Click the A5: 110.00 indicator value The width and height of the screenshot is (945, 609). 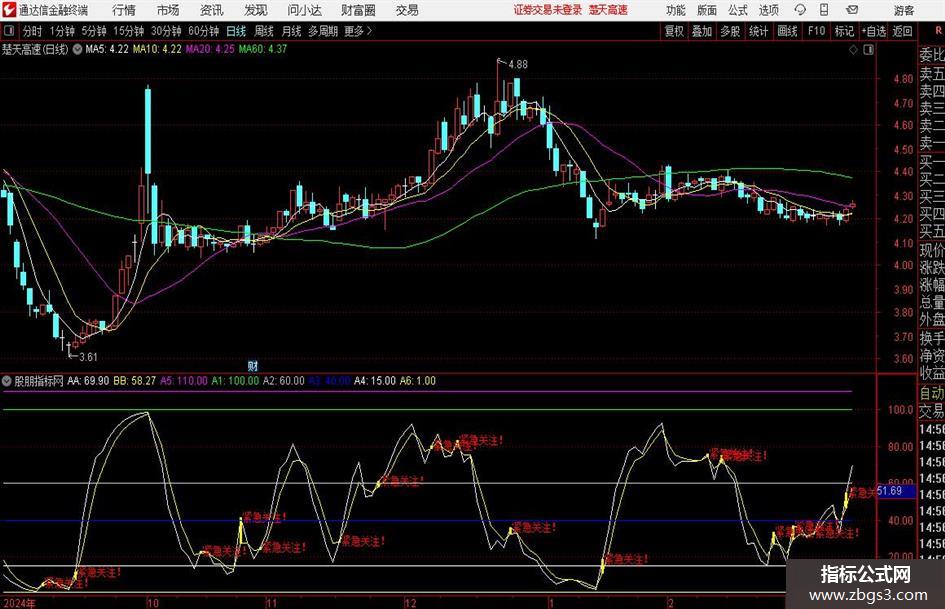[x=184, y=380]
